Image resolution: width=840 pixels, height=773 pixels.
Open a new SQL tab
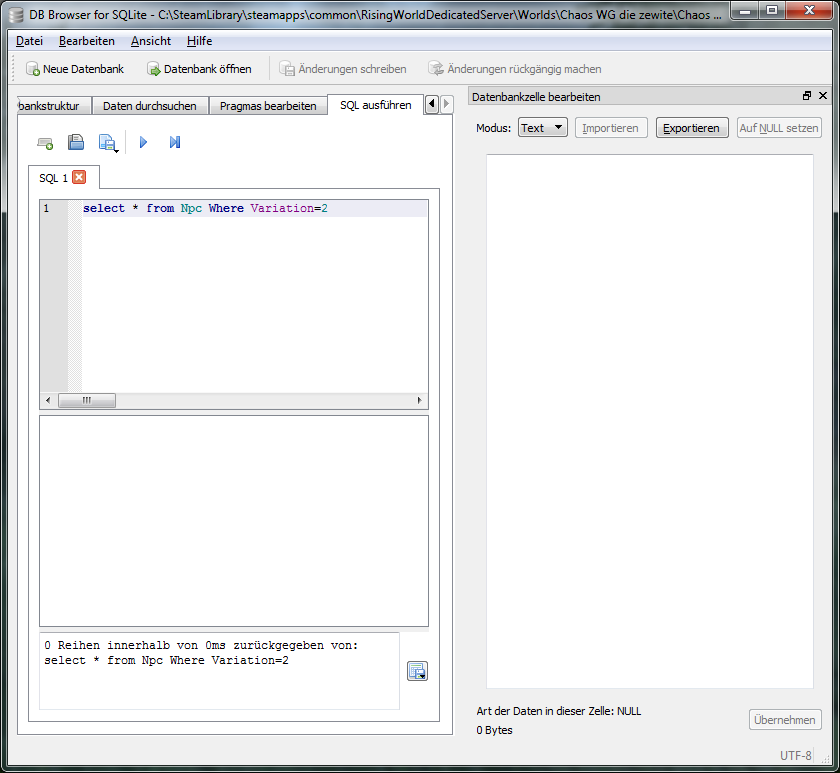point(45,143)
